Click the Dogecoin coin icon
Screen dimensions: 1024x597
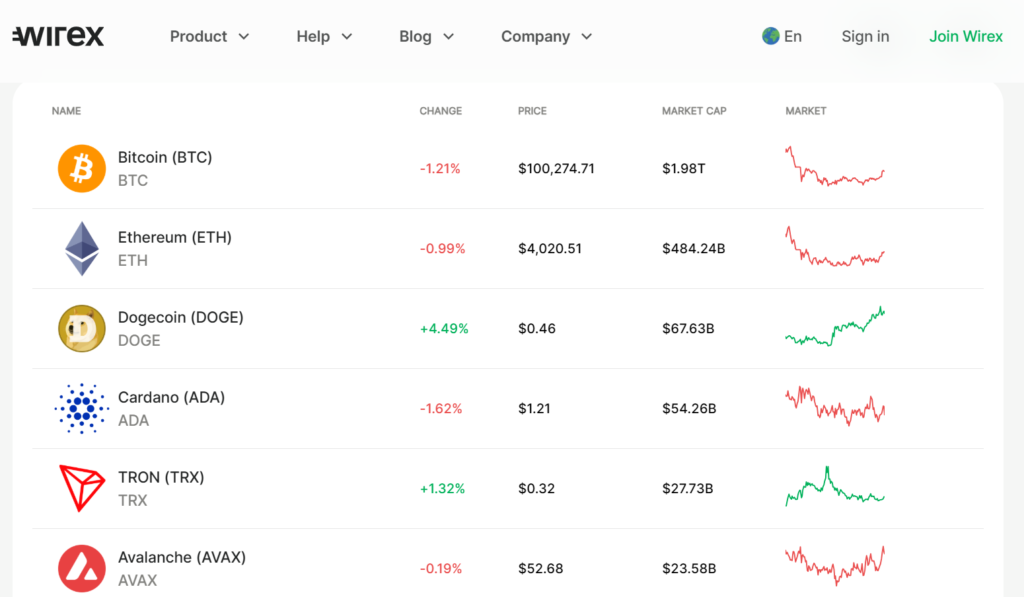pos(82,329)
